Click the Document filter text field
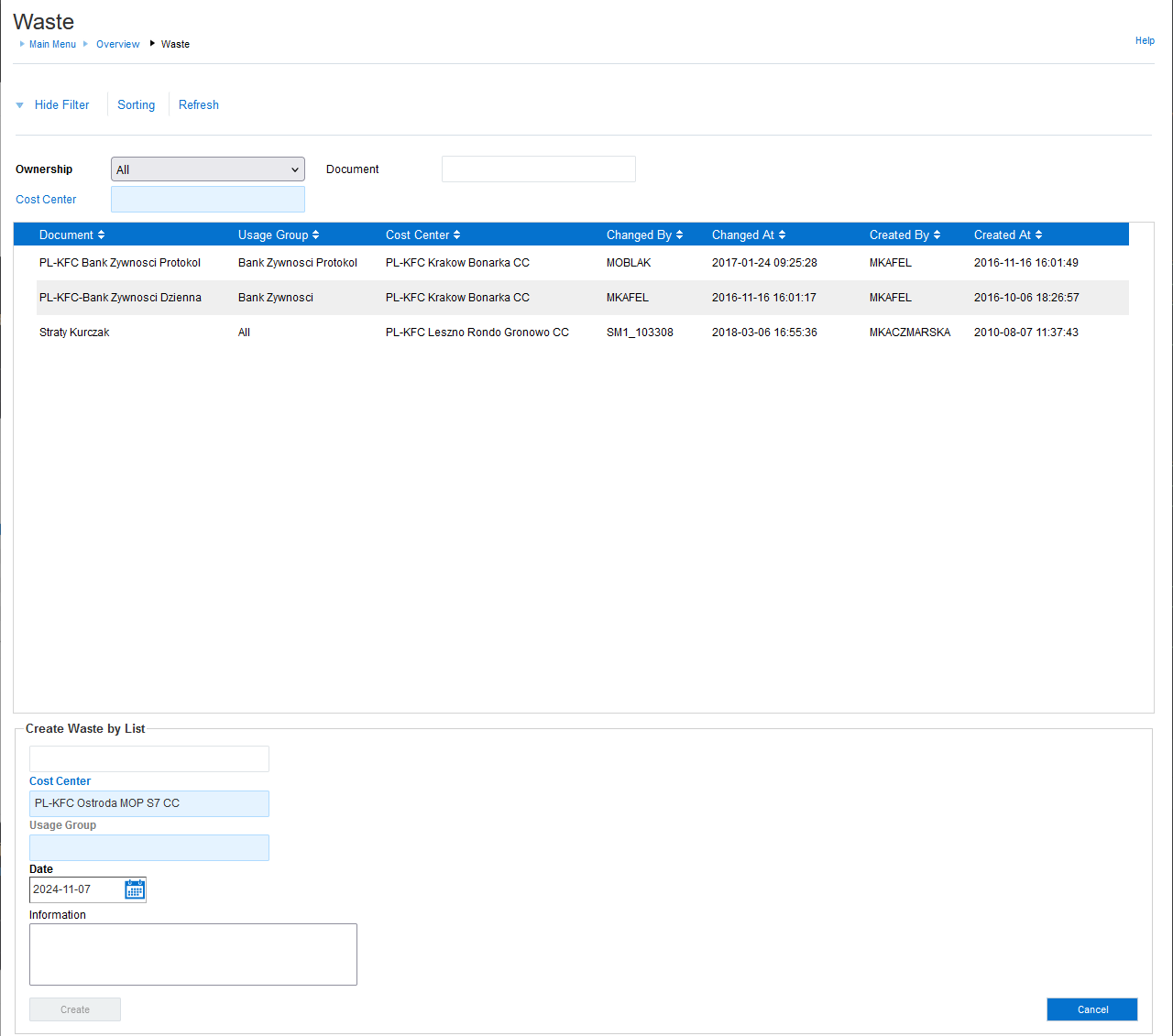Screen dimensions: 1173x1036 click(538, 169)
